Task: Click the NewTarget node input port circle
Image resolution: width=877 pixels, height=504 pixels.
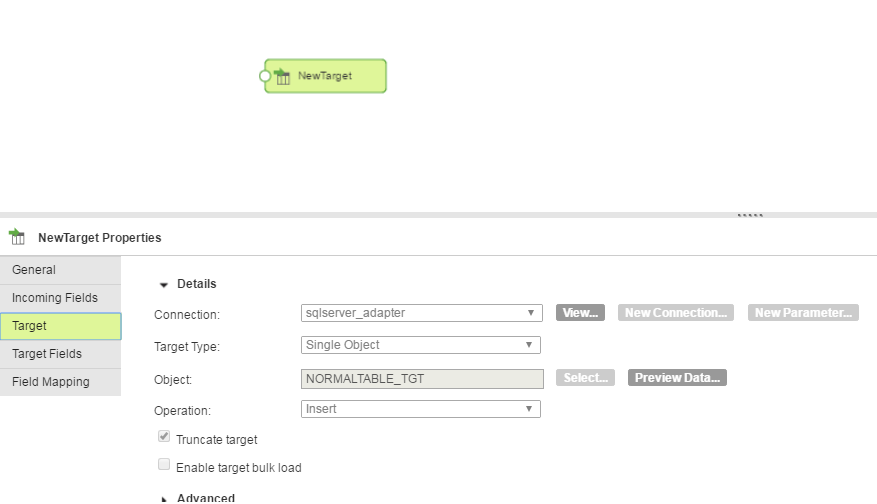Action: click(x=265, y=76)
